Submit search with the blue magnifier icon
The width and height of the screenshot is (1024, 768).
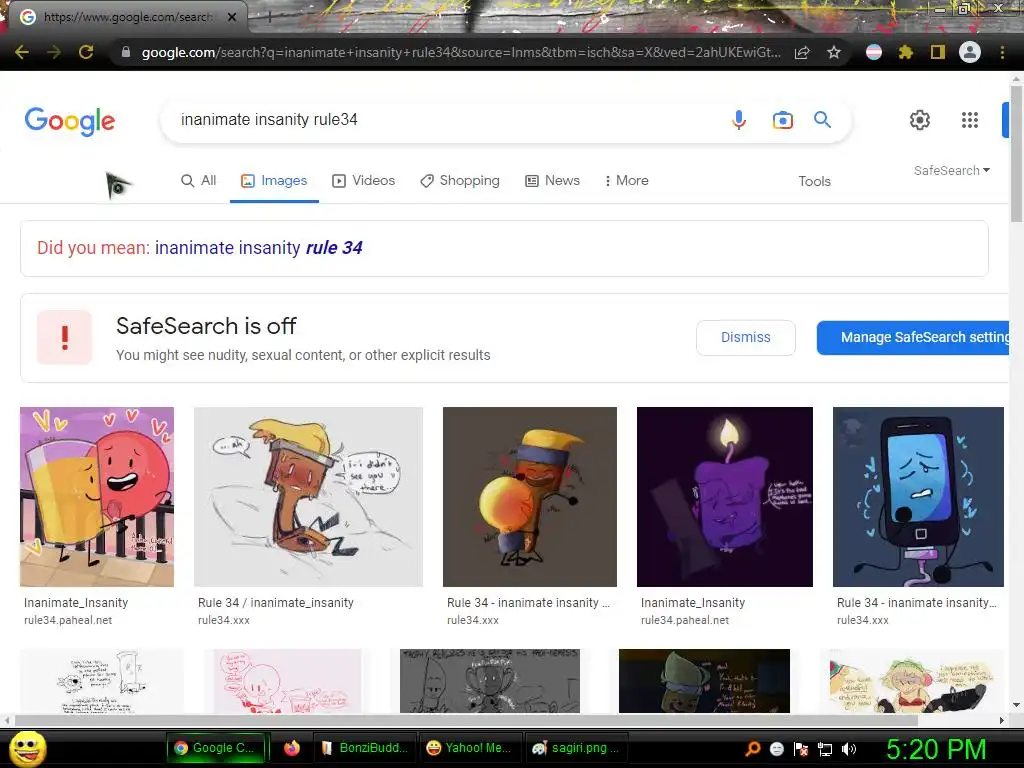(x=822, y=120)
